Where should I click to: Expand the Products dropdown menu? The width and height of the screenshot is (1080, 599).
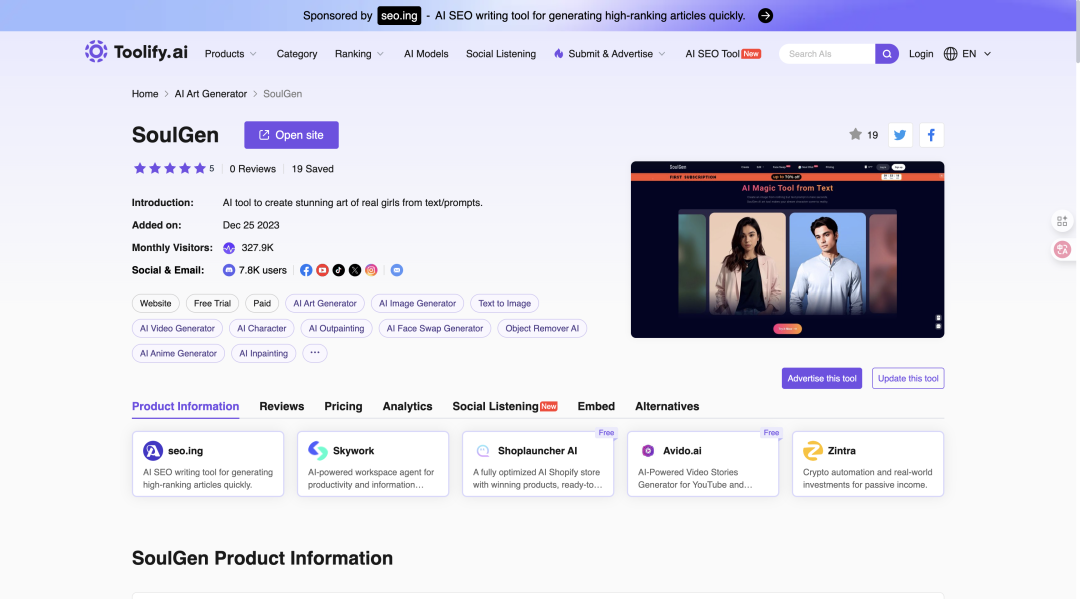pos(231,54)
